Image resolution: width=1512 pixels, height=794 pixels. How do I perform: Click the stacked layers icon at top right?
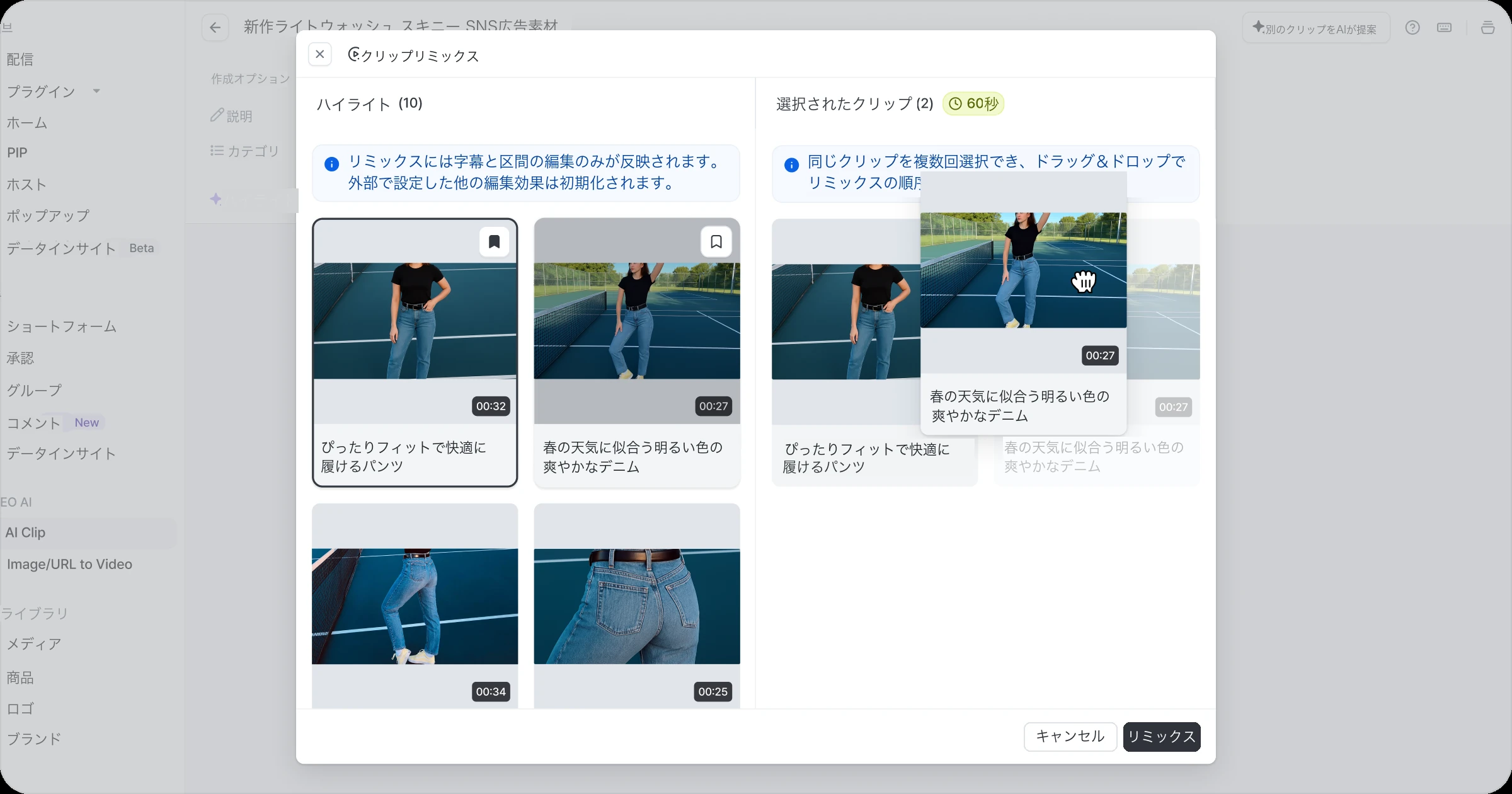click(x=1488, y=28)
